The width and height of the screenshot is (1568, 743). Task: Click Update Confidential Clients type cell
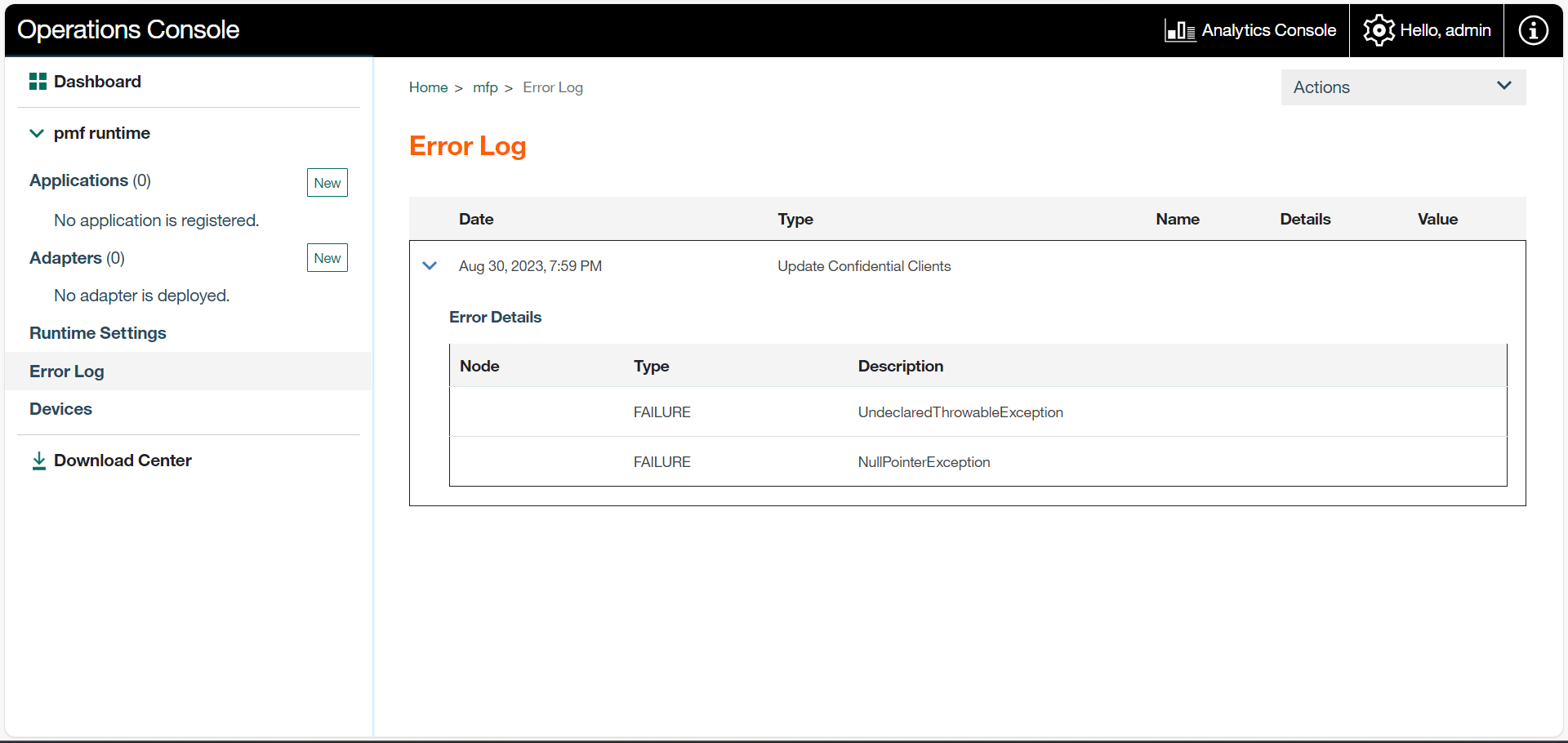[x=864, y=266]
